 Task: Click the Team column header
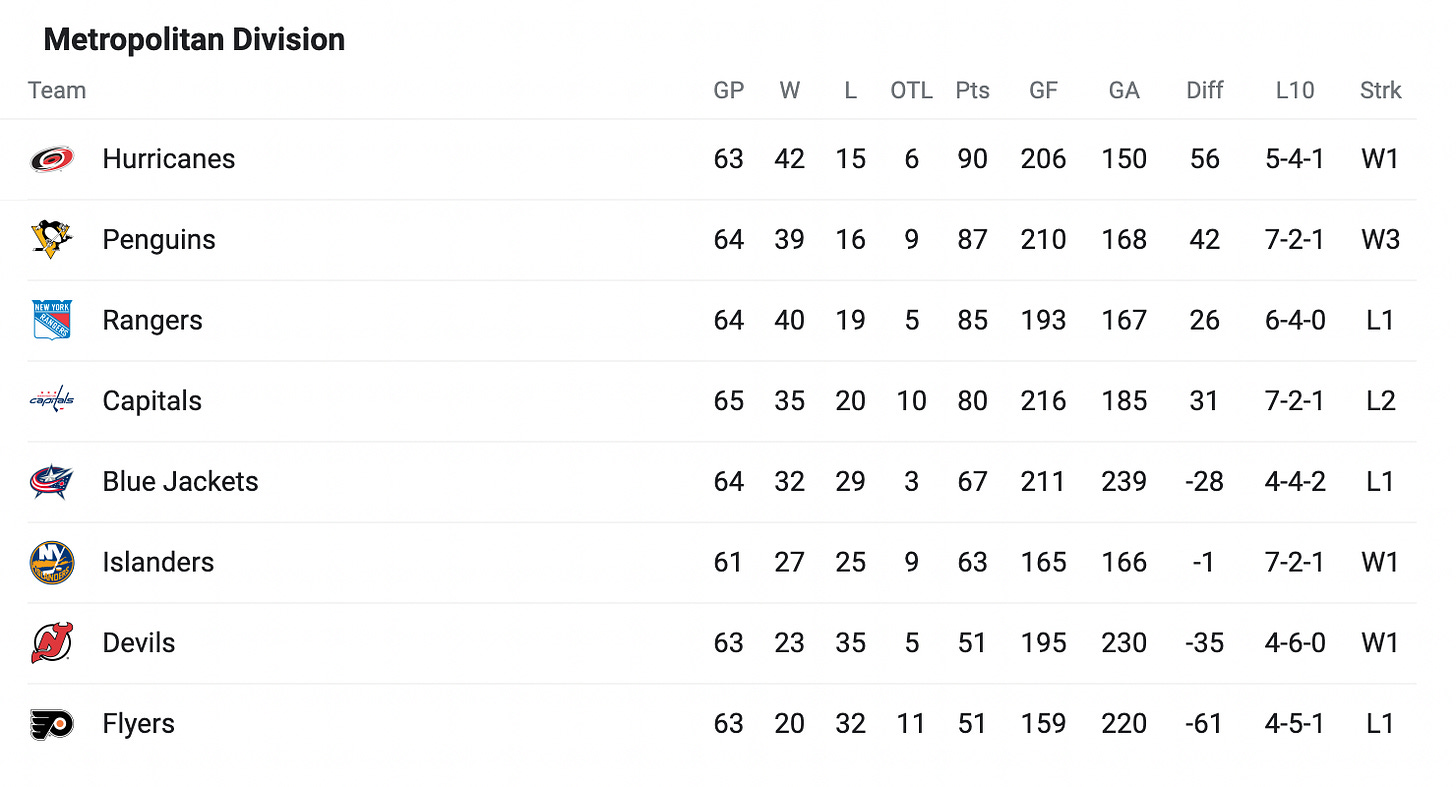[57, 90]
